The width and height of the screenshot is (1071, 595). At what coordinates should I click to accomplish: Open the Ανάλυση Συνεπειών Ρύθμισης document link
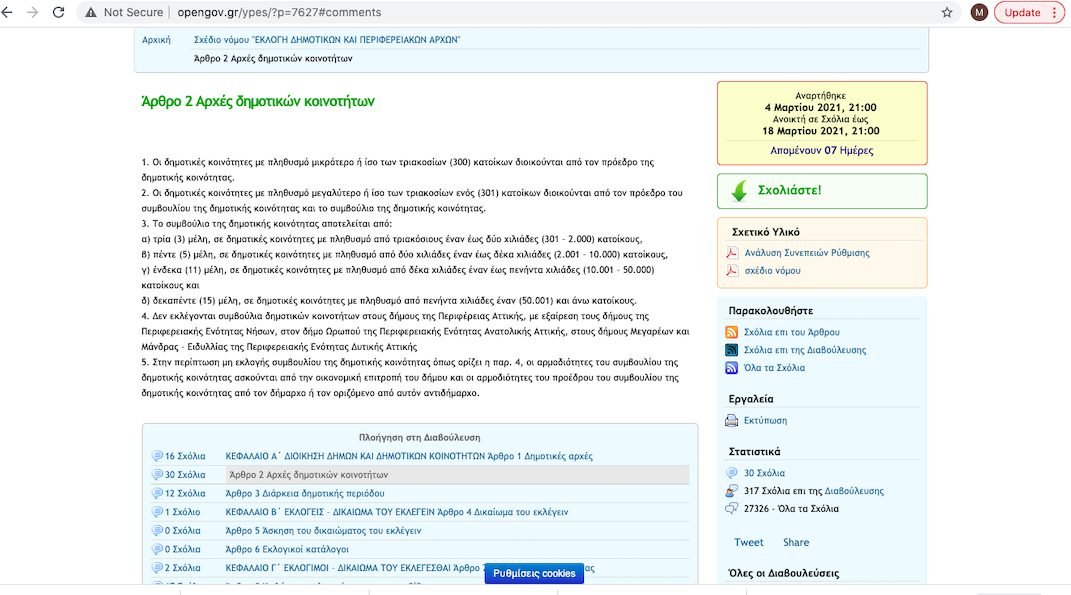[807, 253]
